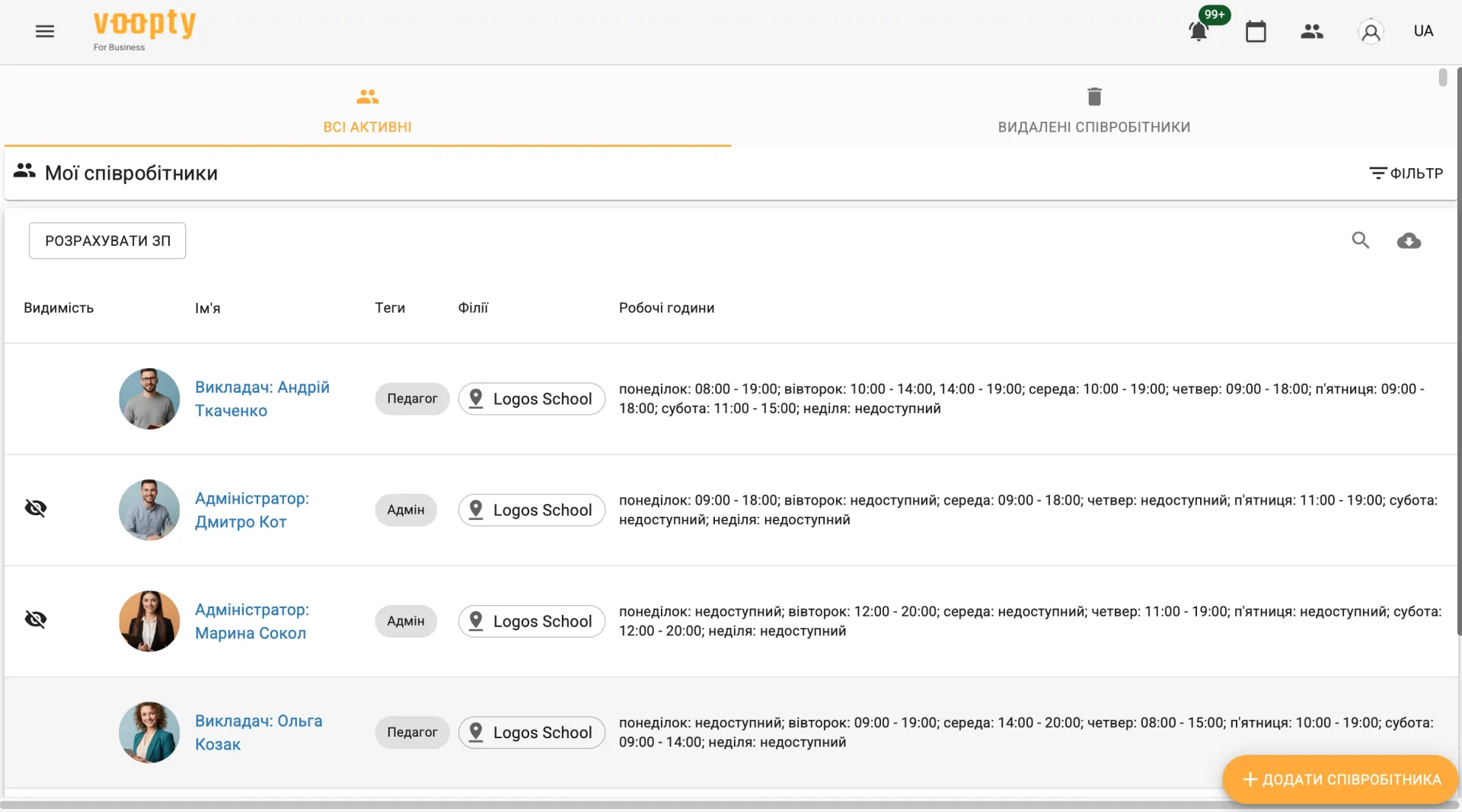Open Викладач: Ольга Козак profile link

(259, 732)
